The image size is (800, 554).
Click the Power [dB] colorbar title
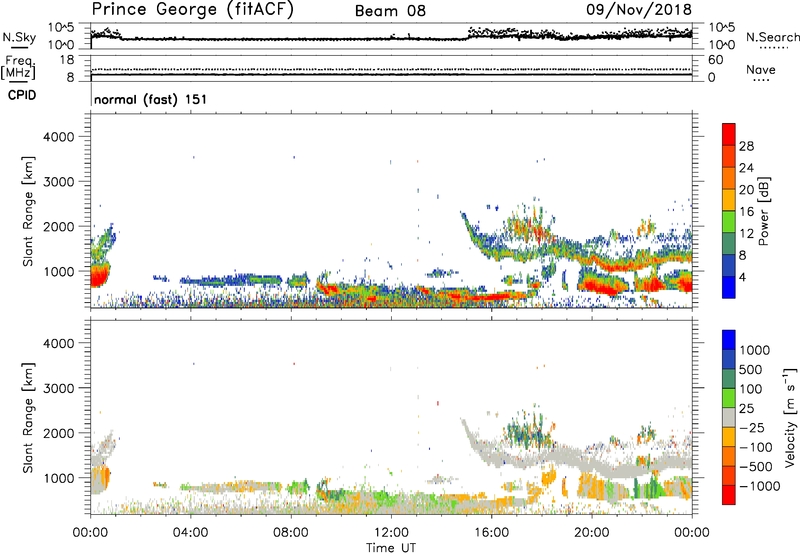pos(763,211)
